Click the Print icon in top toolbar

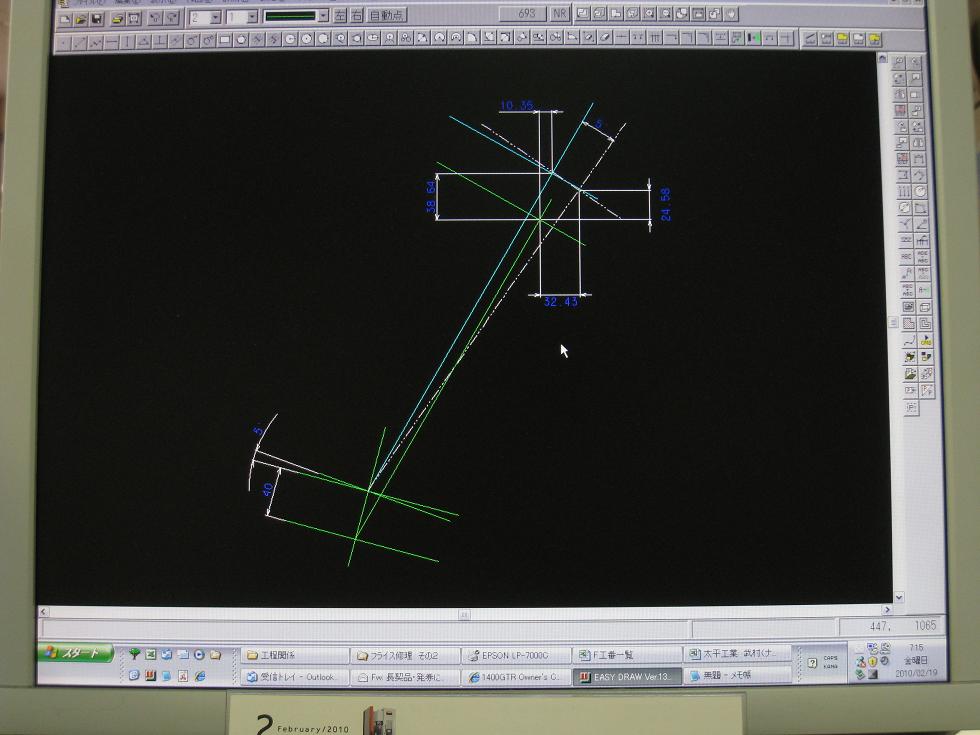click(x=118, y=18)
